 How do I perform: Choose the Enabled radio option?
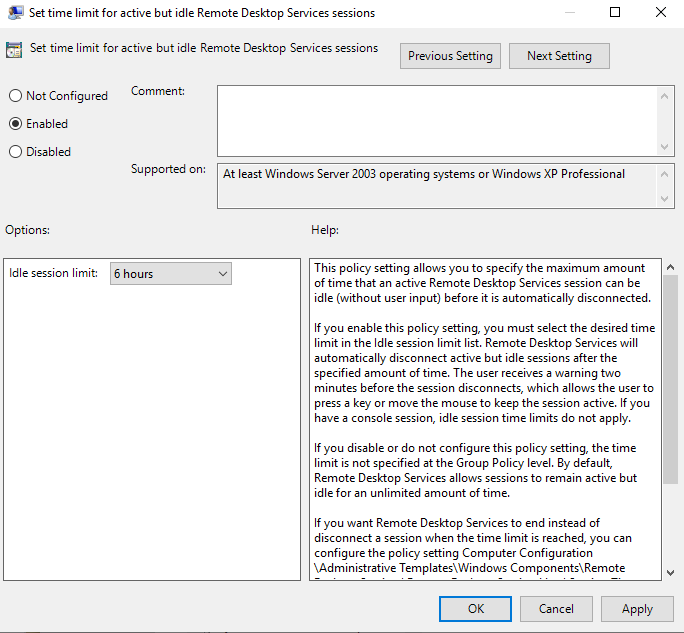15,124
